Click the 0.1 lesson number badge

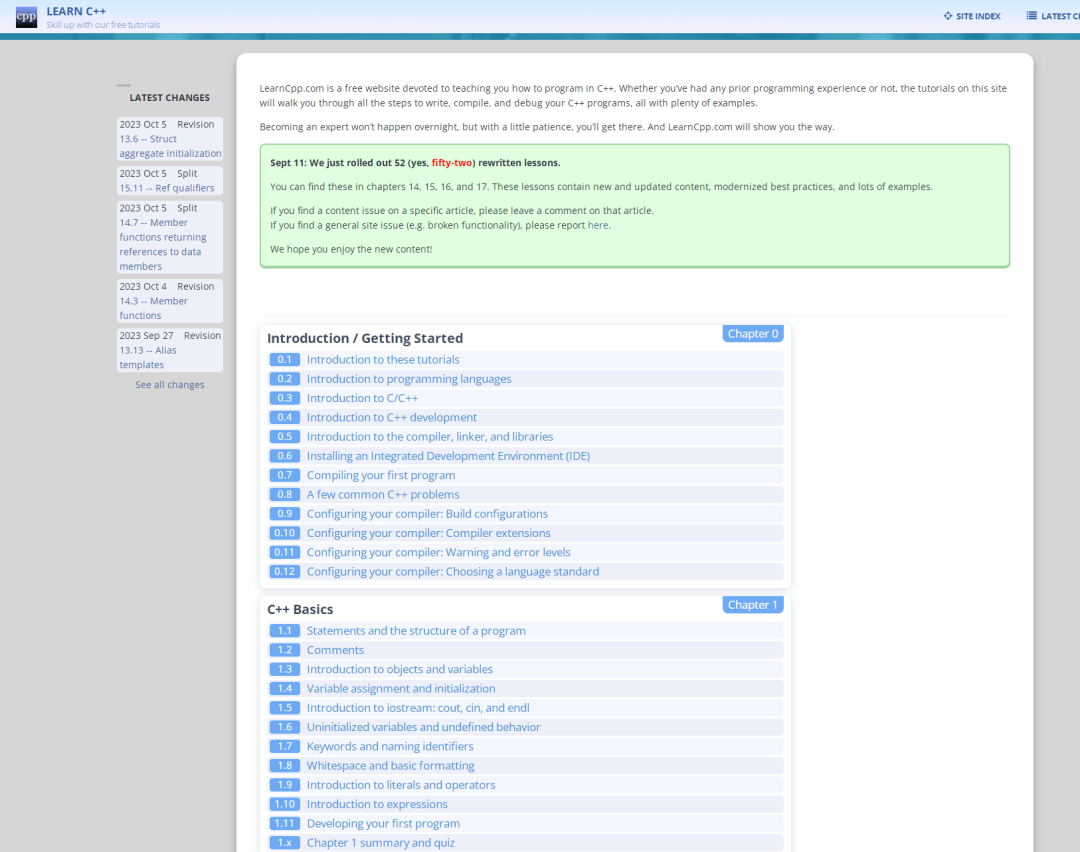284,360
